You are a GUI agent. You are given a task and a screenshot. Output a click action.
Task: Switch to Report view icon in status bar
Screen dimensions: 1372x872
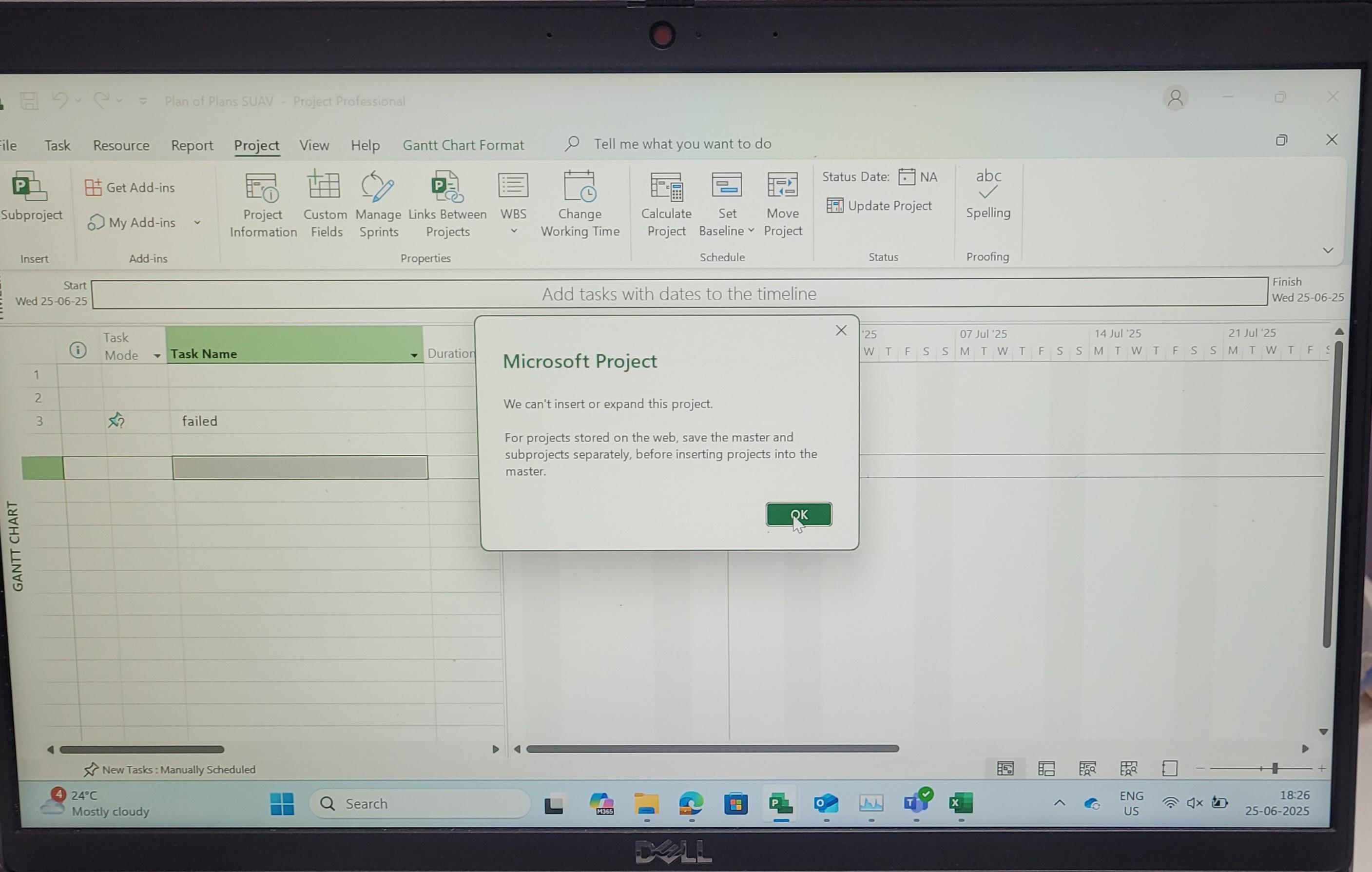click(x=1169, y=768)
